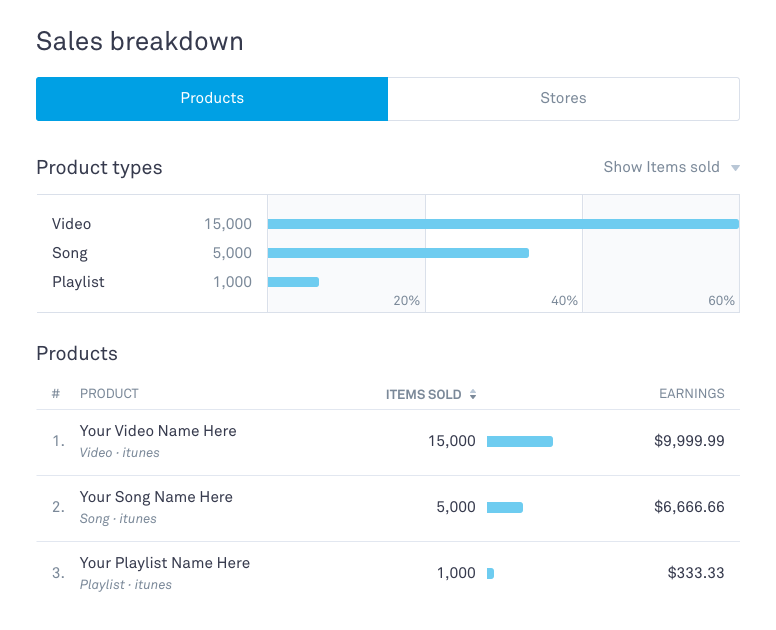The image size is (776, 630).
Task: Expand the Show Items sold dropdown
Action: click(662, 167)
